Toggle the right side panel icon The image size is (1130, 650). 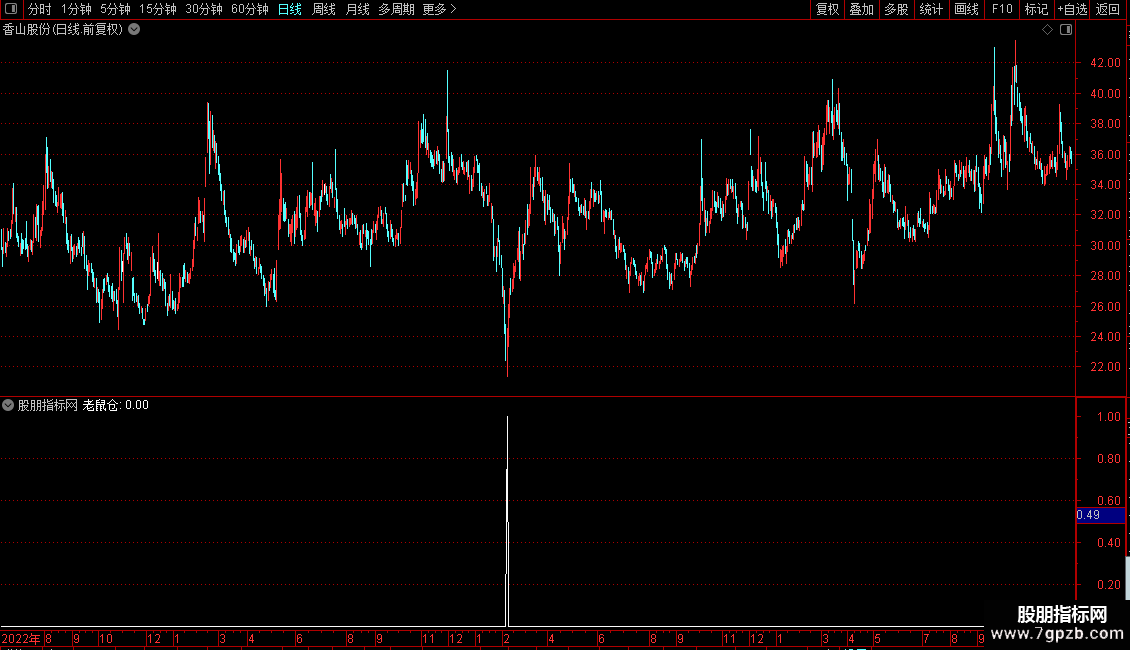(x=1066, y=30)
